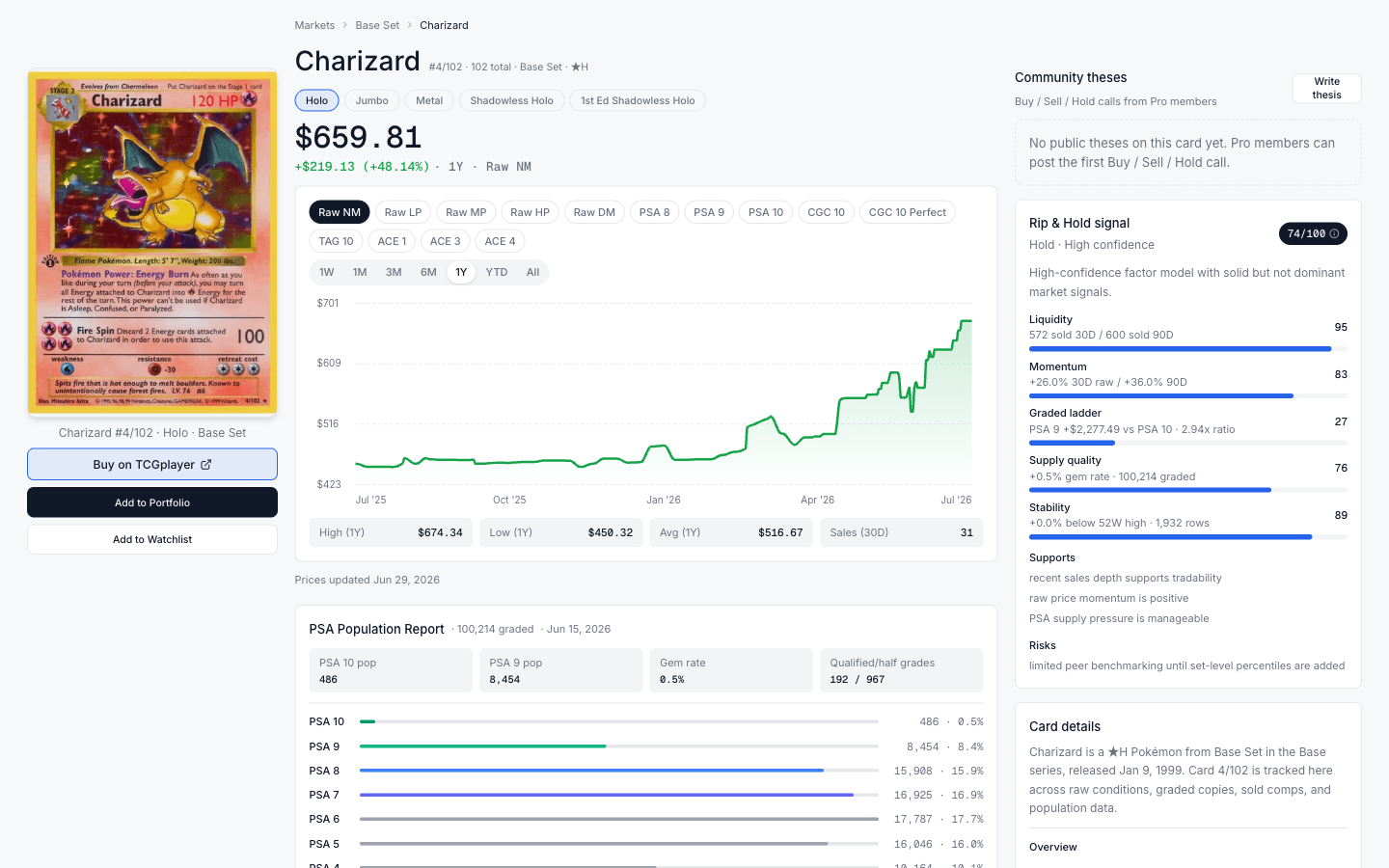Click the Qualified/half grades tile
Viewport: 1389px width, 868px height.
pos(902,670)
